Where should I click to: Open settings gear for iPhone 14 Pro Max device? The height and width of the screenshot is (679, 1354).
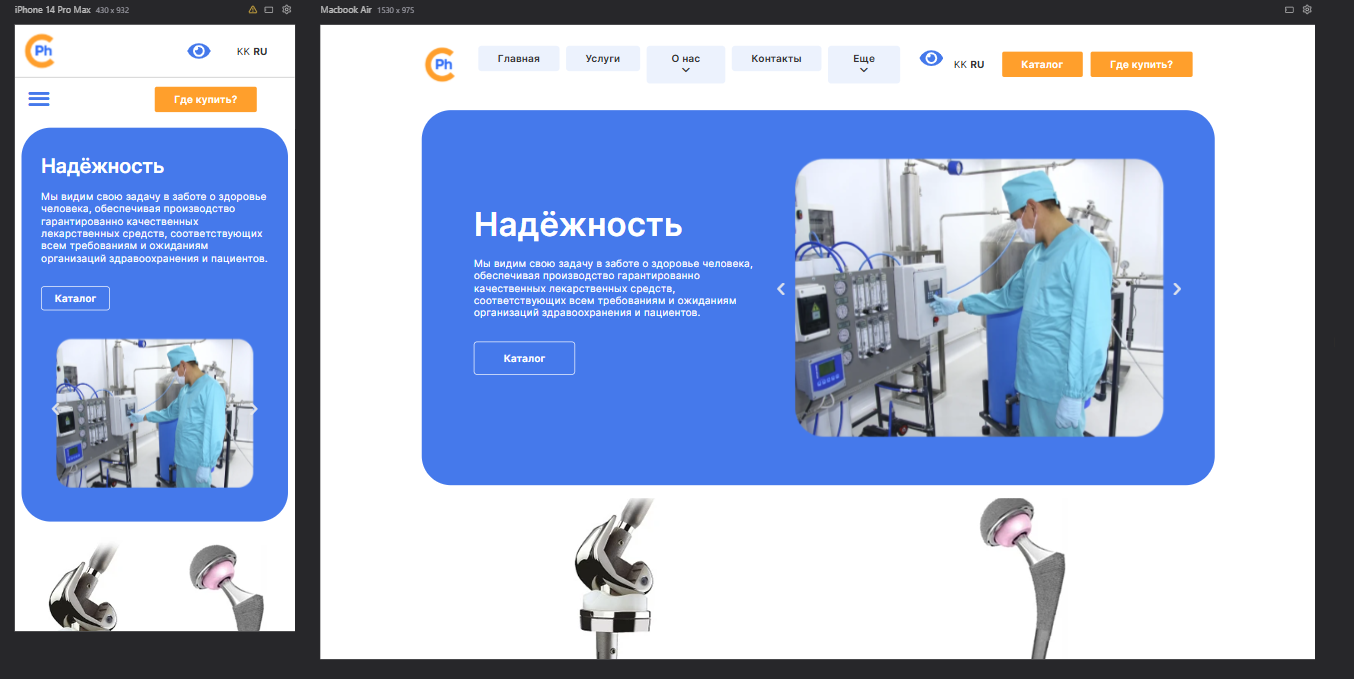[287, 9]
